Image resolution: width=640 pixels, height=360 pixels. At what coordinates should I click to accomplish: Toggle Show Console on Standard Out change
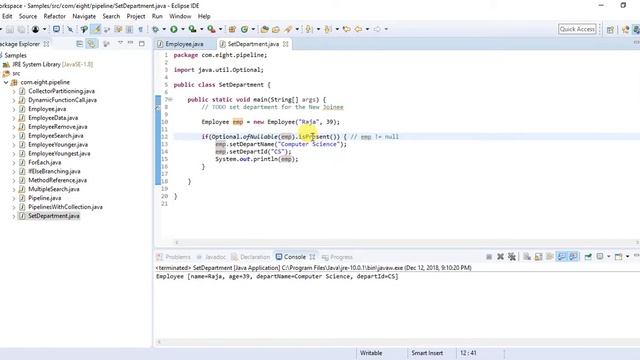click(562, 257)
